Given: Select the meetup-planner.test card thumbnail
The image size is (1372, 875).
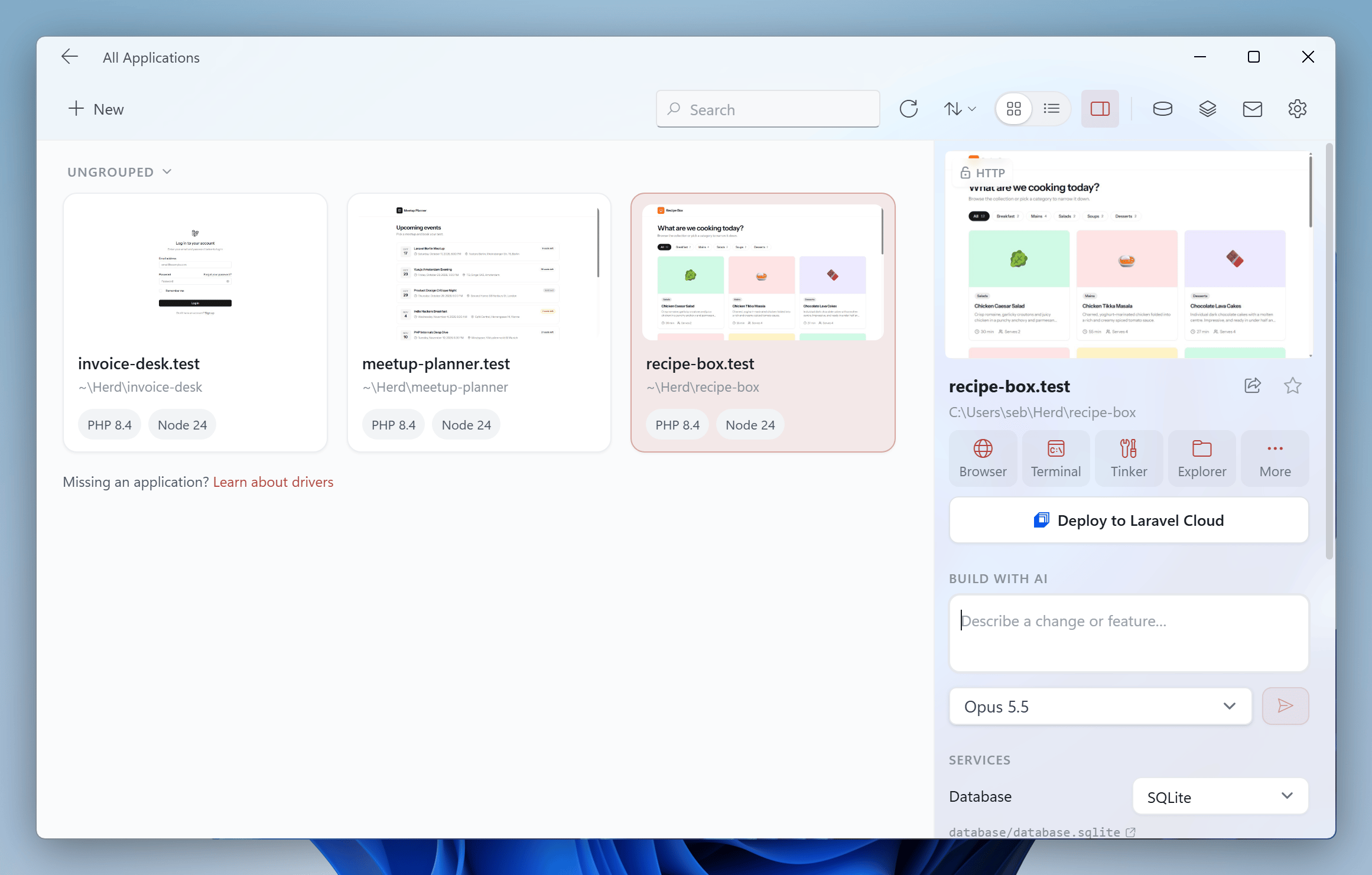Looking at the screenshot, I should pyautogui.click(x=479, y=272).
